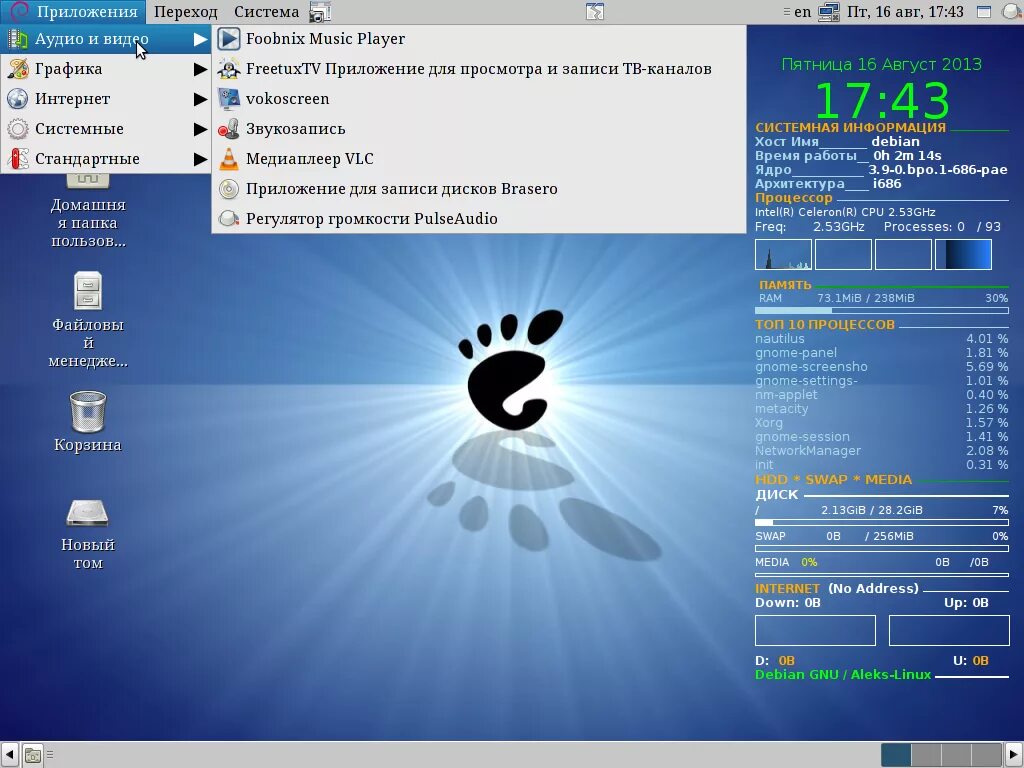Click the PulseAudio volume control icon
Viewport: 1024px width, 768px height.
[229, 219]
